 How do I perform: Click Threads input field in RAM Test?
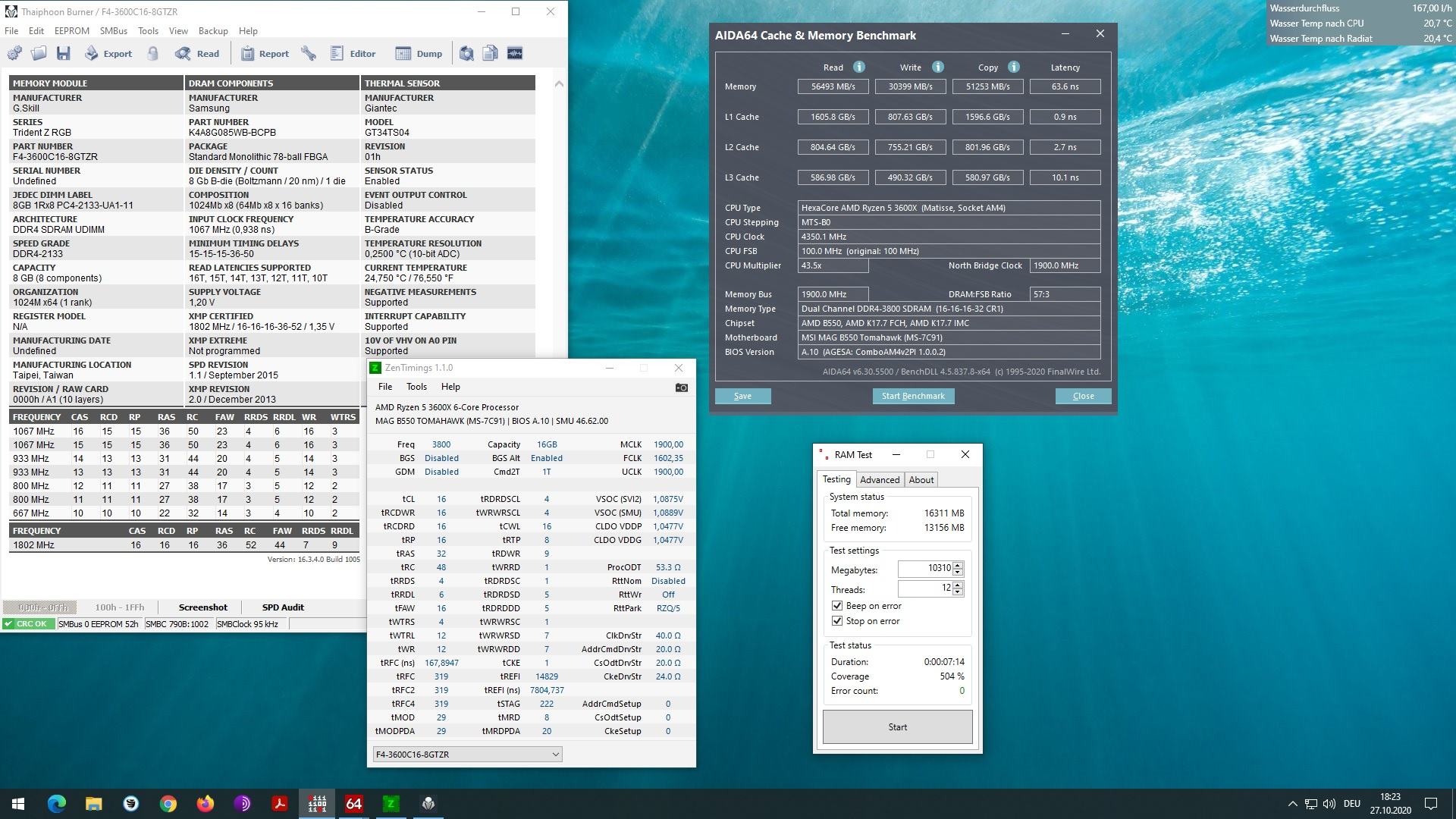925,588
